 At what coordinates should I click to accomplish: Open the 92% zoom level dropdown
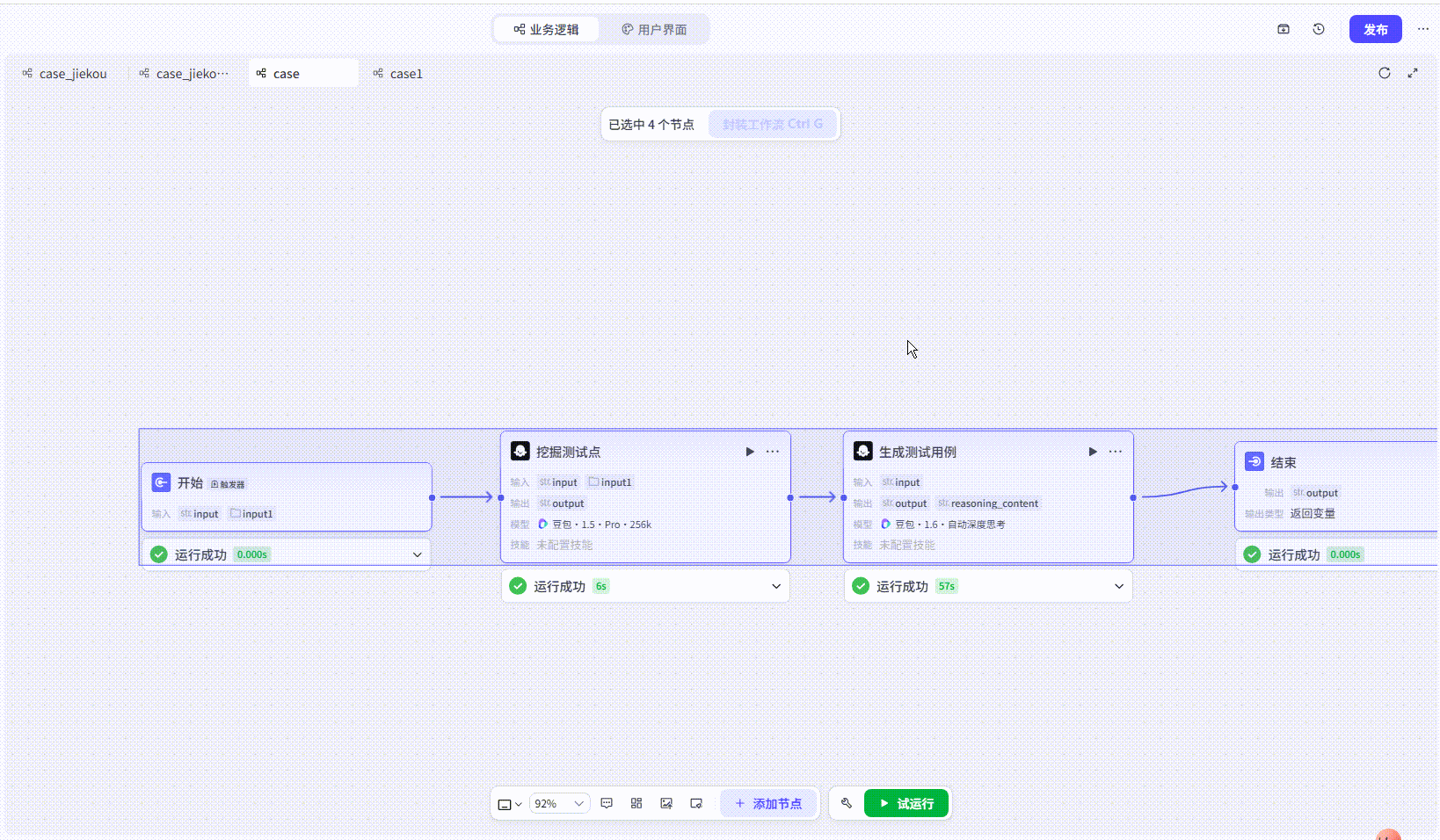click(x=559, y=803)
